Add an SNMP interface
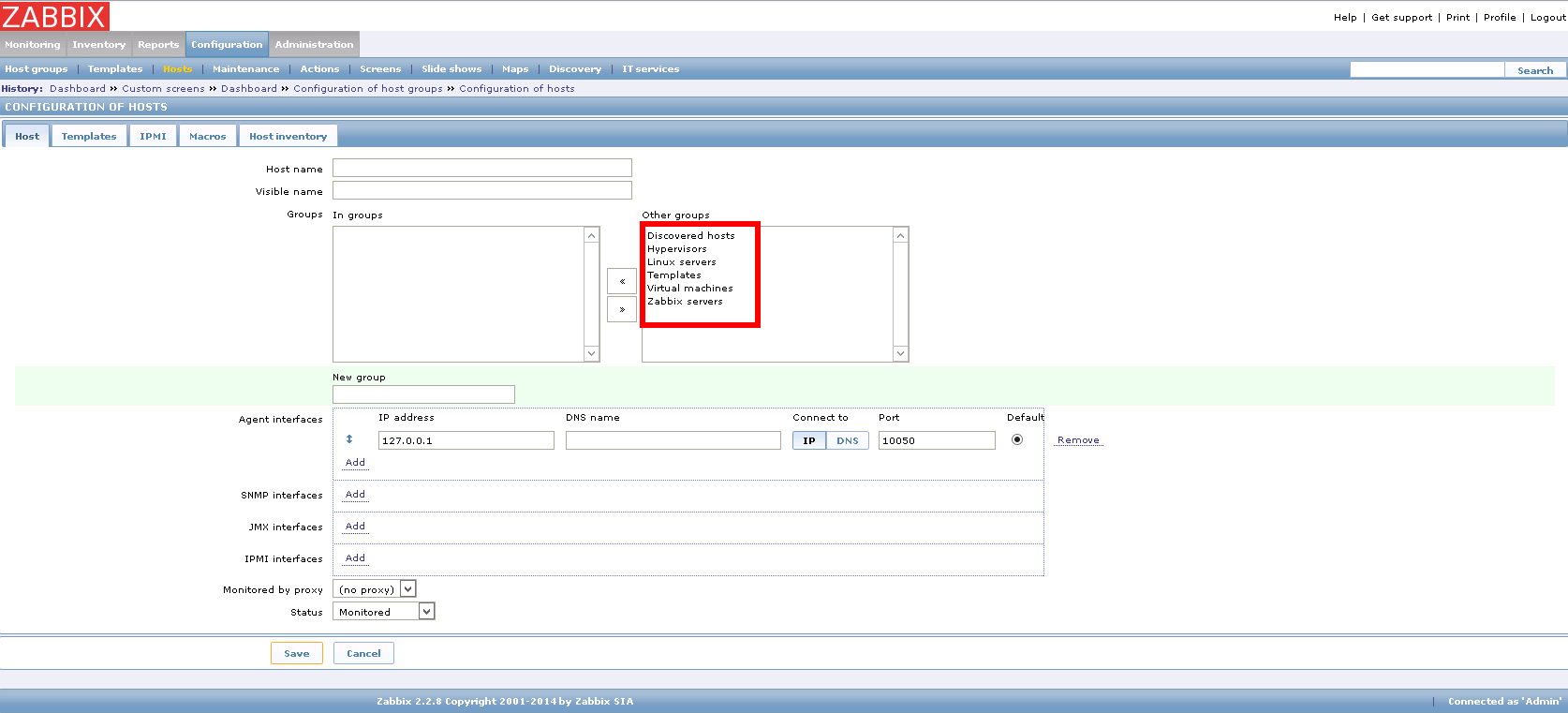Image resolution: width=1568 pixels, height=713 pixels. point(355,494)
